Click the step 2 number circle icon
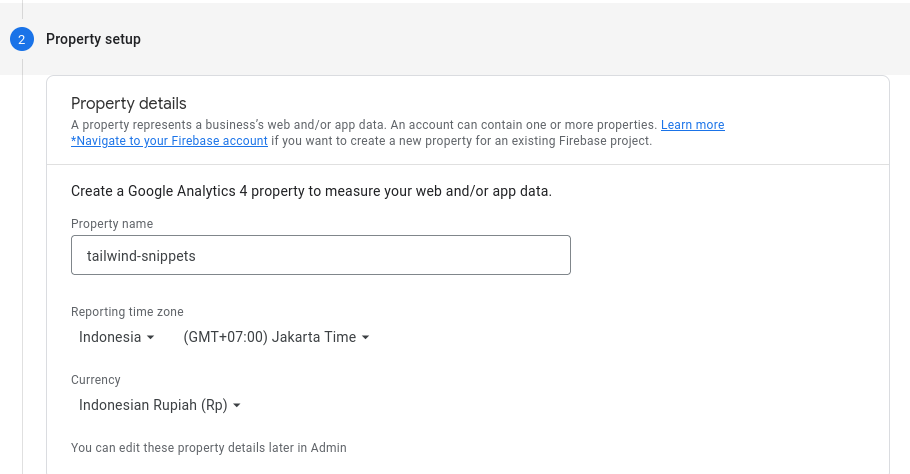 coord(22,40)
